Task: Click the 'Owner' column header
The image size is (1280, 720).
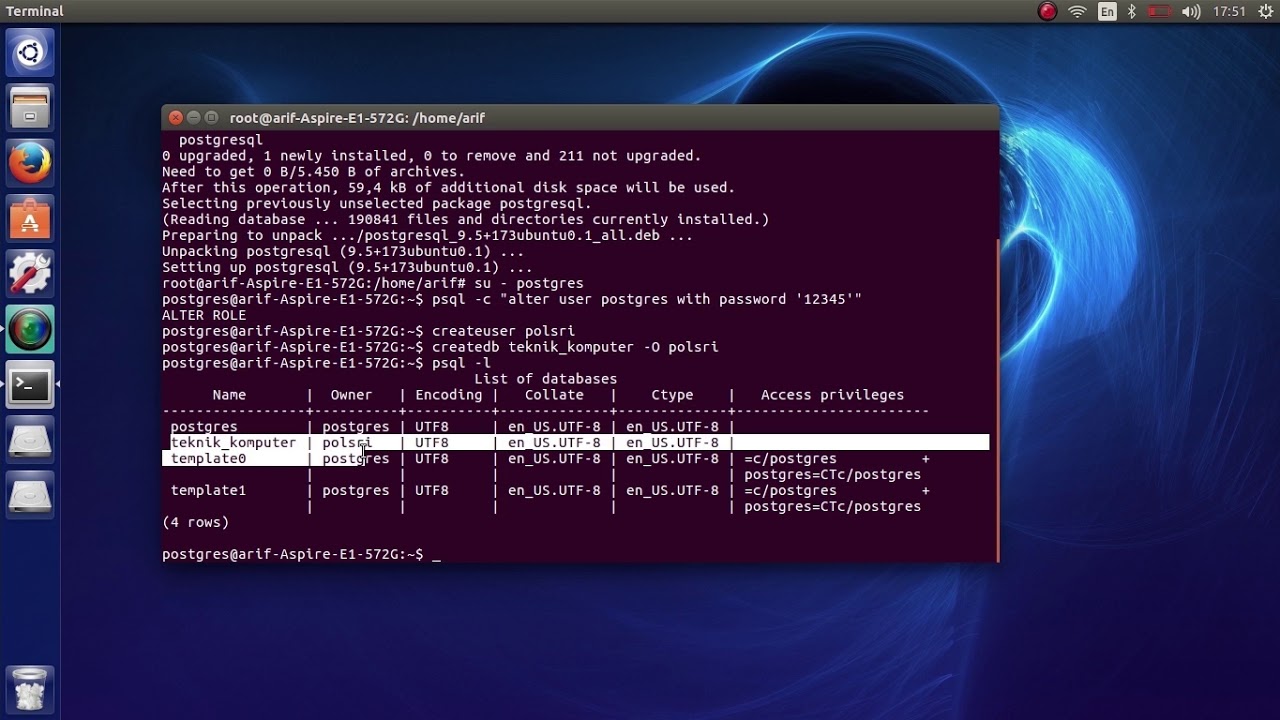Action: click(351, 395)
